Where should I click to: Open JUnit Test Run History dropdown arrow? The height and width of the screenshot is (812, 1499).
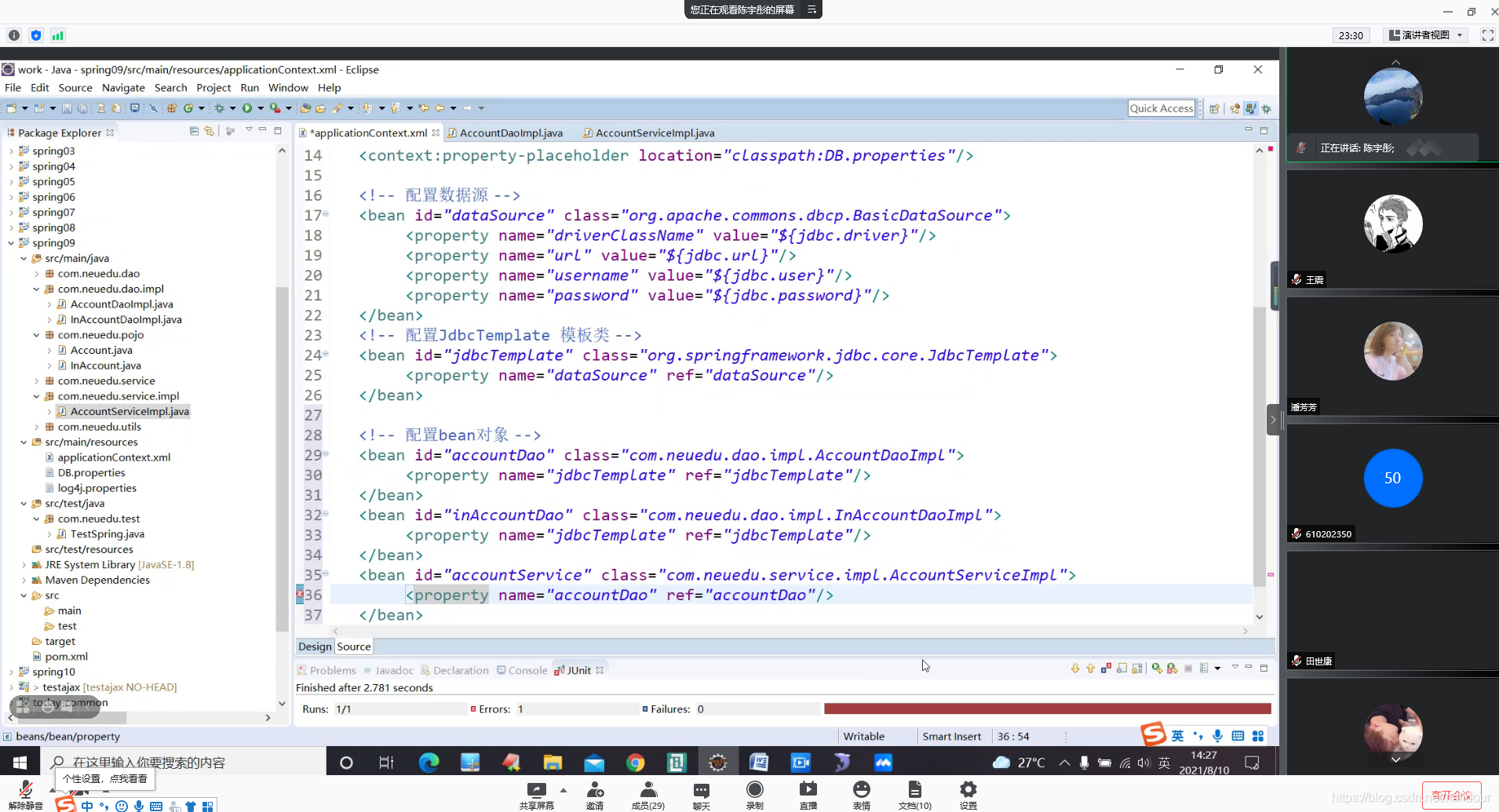(x=1218, y=668)
